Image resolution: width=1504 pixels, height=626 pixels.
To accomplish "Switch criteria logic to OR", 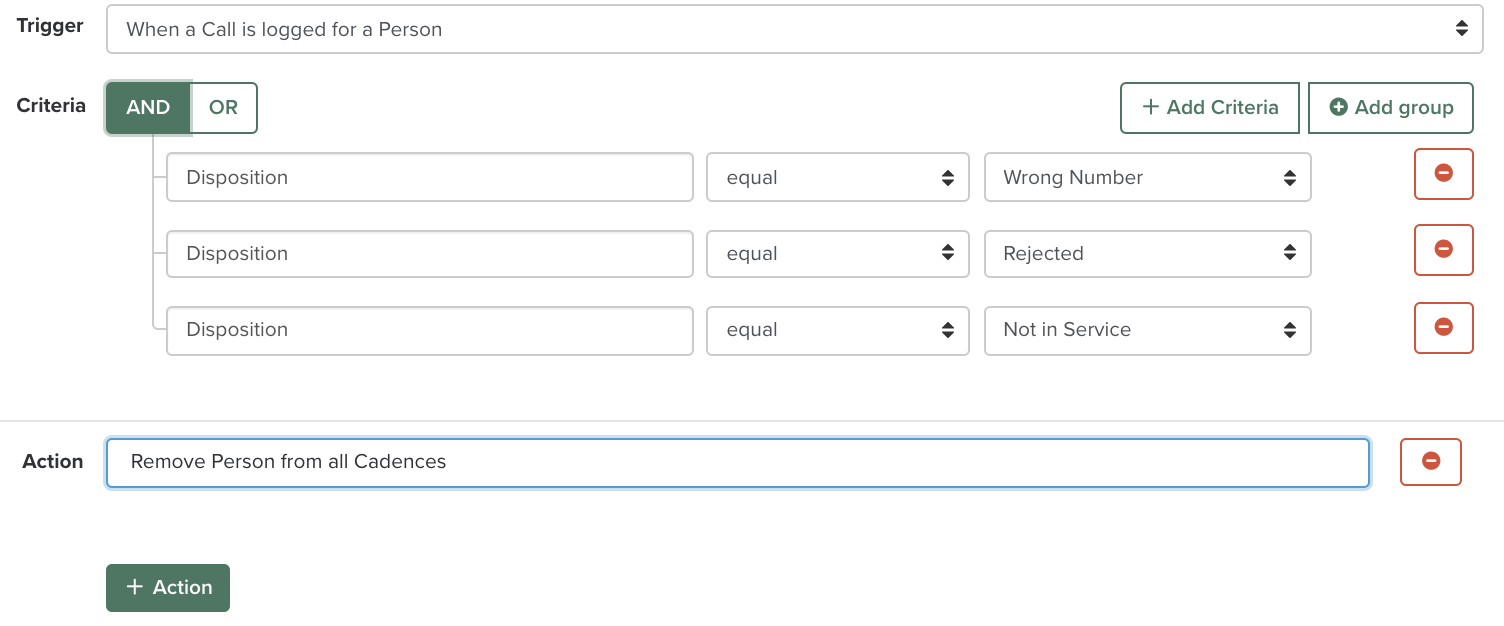I will (223, 107).
